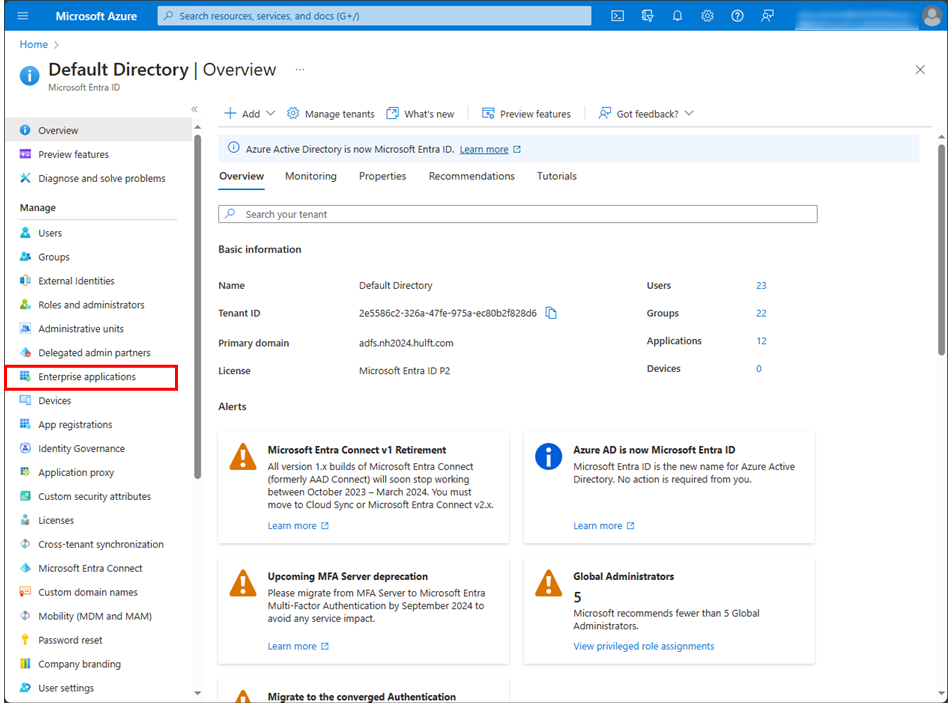Click the global search resources box
This screenshot has width=952, height=703.
click(374, 16)
